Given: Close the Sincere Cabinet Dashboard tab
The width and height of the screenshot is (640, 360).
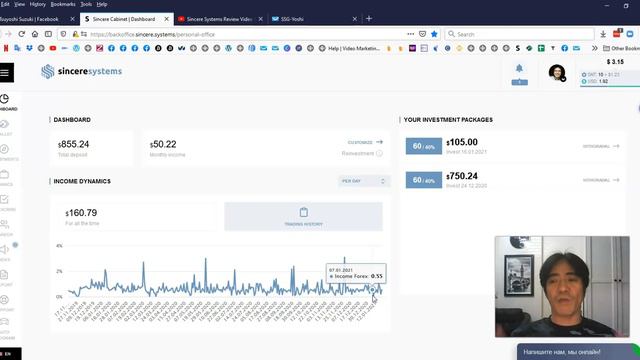Looking at the screenshot, I should click(x=167, y=19).
